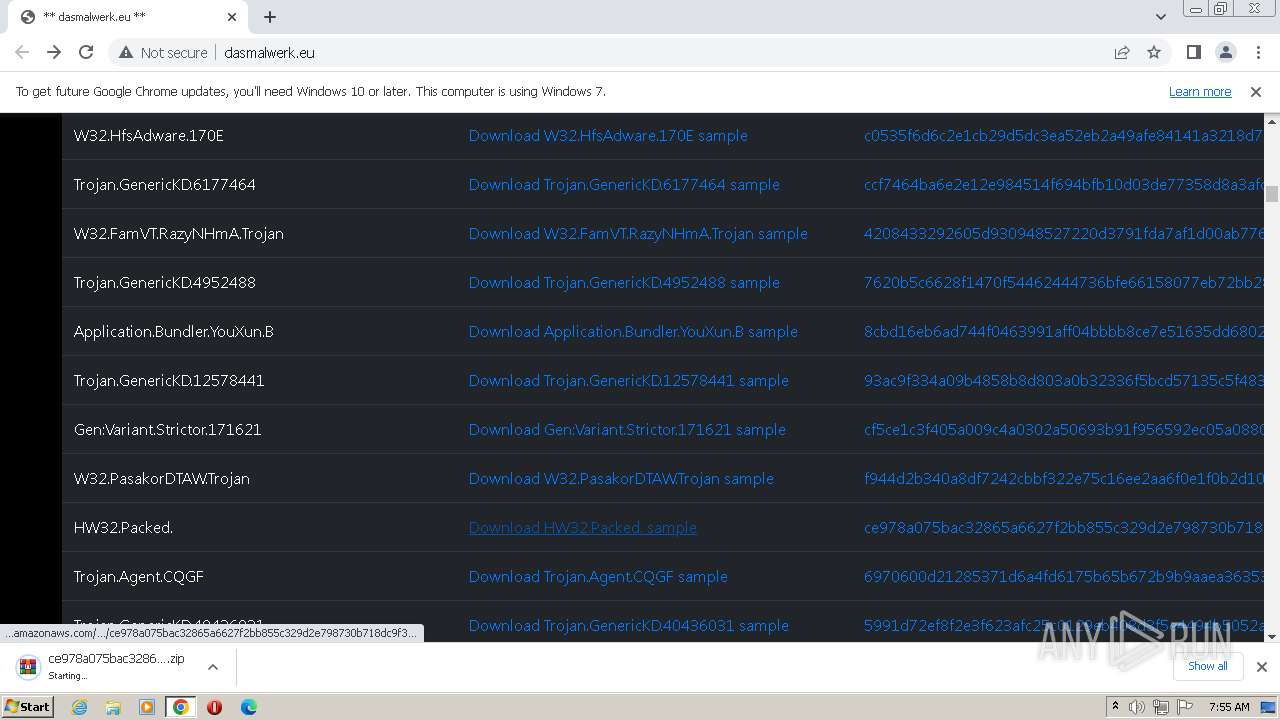Open Windows Explorer folder from taskbar
Image resolution: width=1280 pixels, height=720 pixels.
tap(113, 707)
